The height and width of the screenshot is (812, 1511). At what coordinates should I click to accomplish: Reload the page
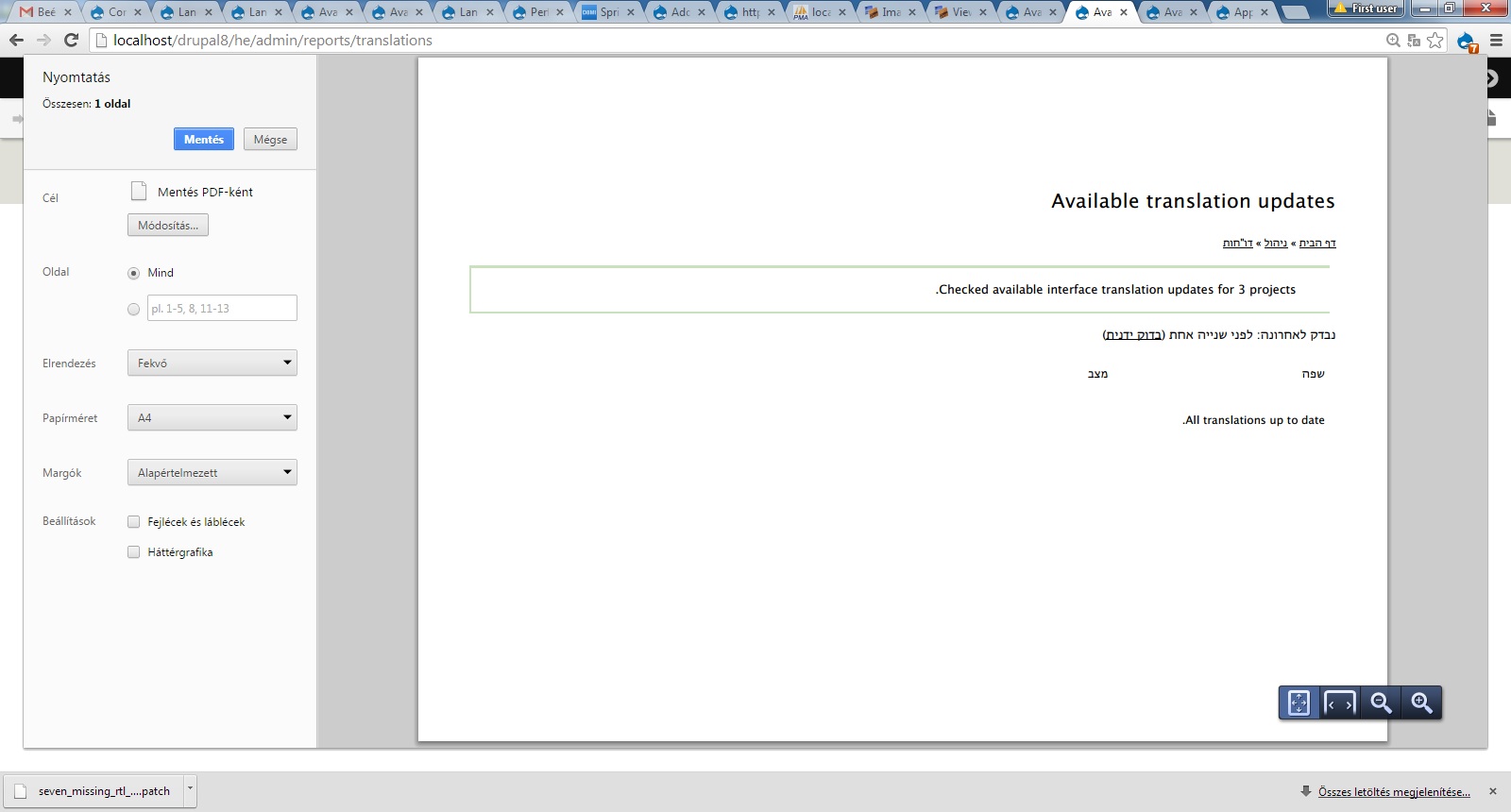[71, 40]
